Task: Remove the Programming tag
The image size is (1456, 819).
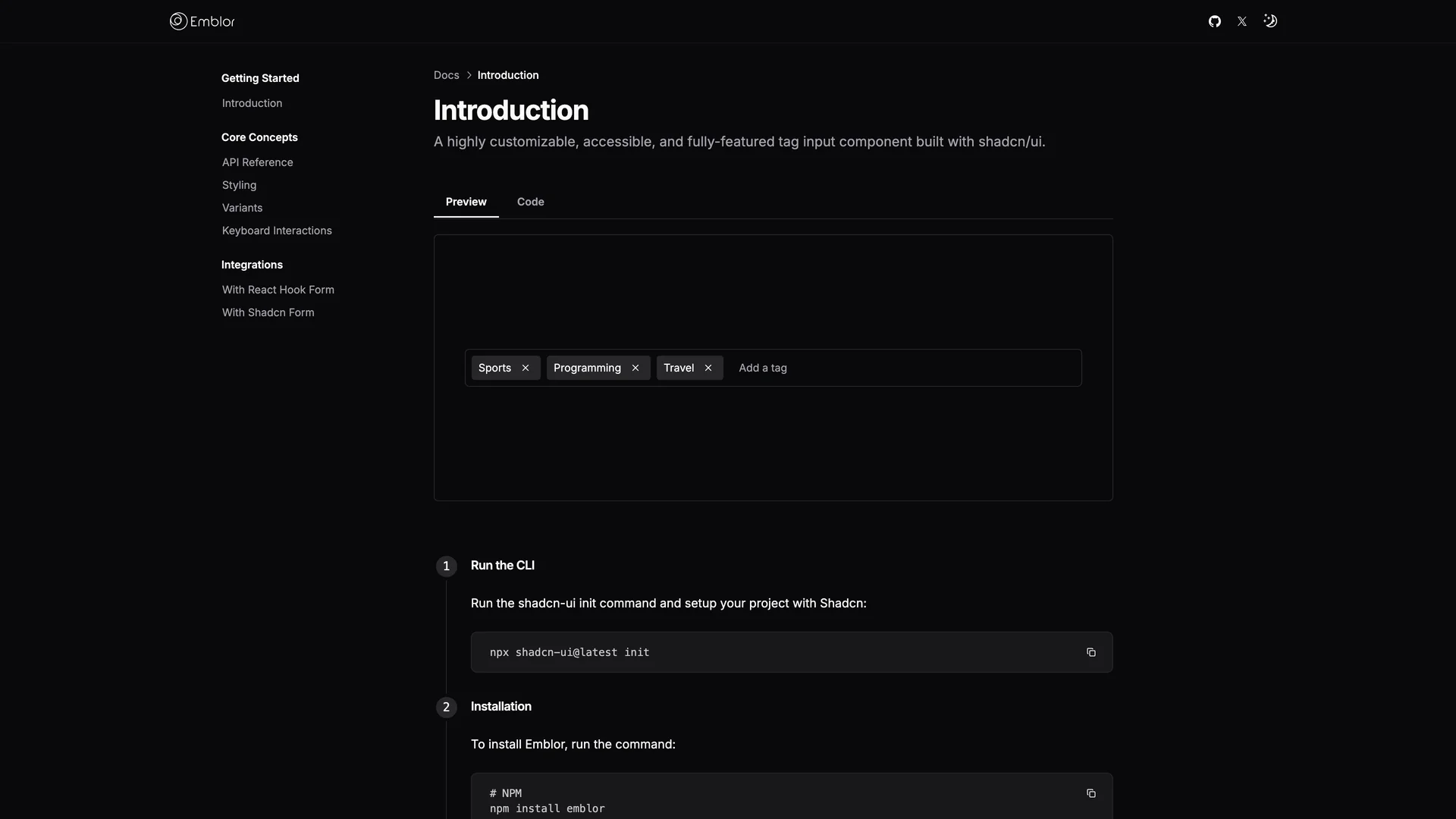Action: coord(635,368)
